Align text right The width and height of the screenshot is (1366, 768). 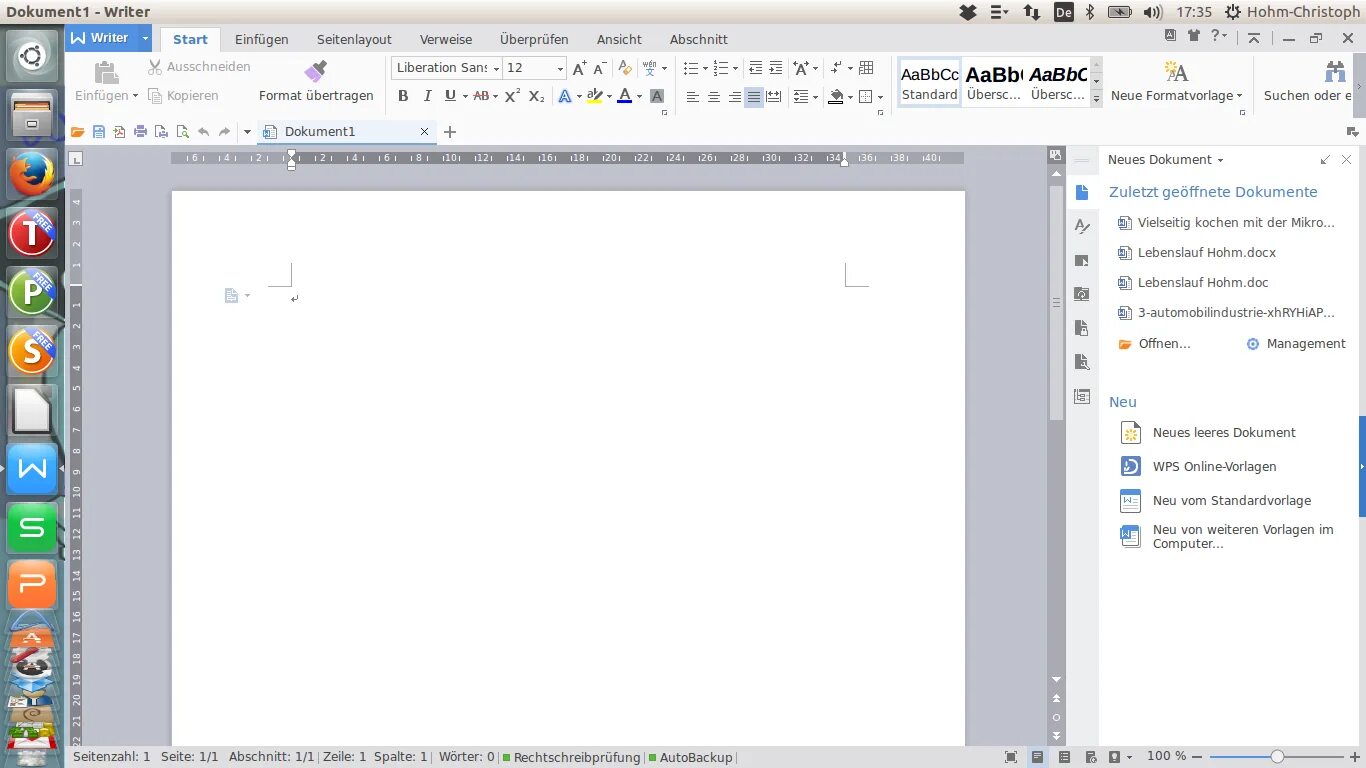coord(735,97)
